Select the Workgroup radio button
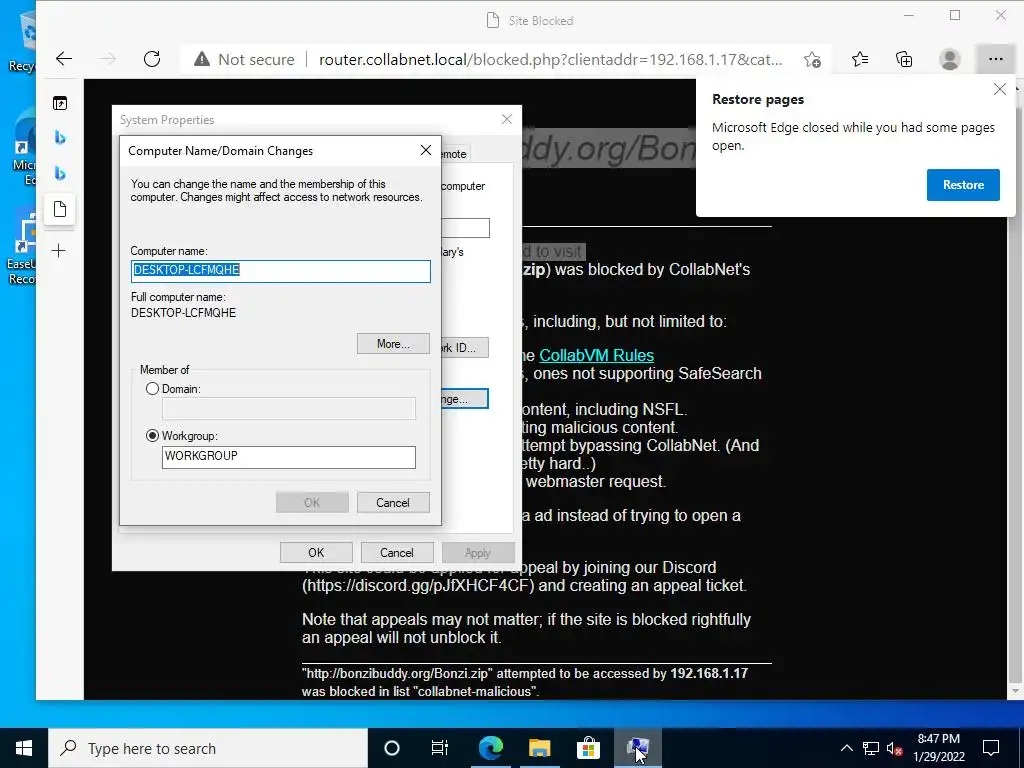Image resolution: width=1024 pixels, height=768 pixels. point(152,436)
